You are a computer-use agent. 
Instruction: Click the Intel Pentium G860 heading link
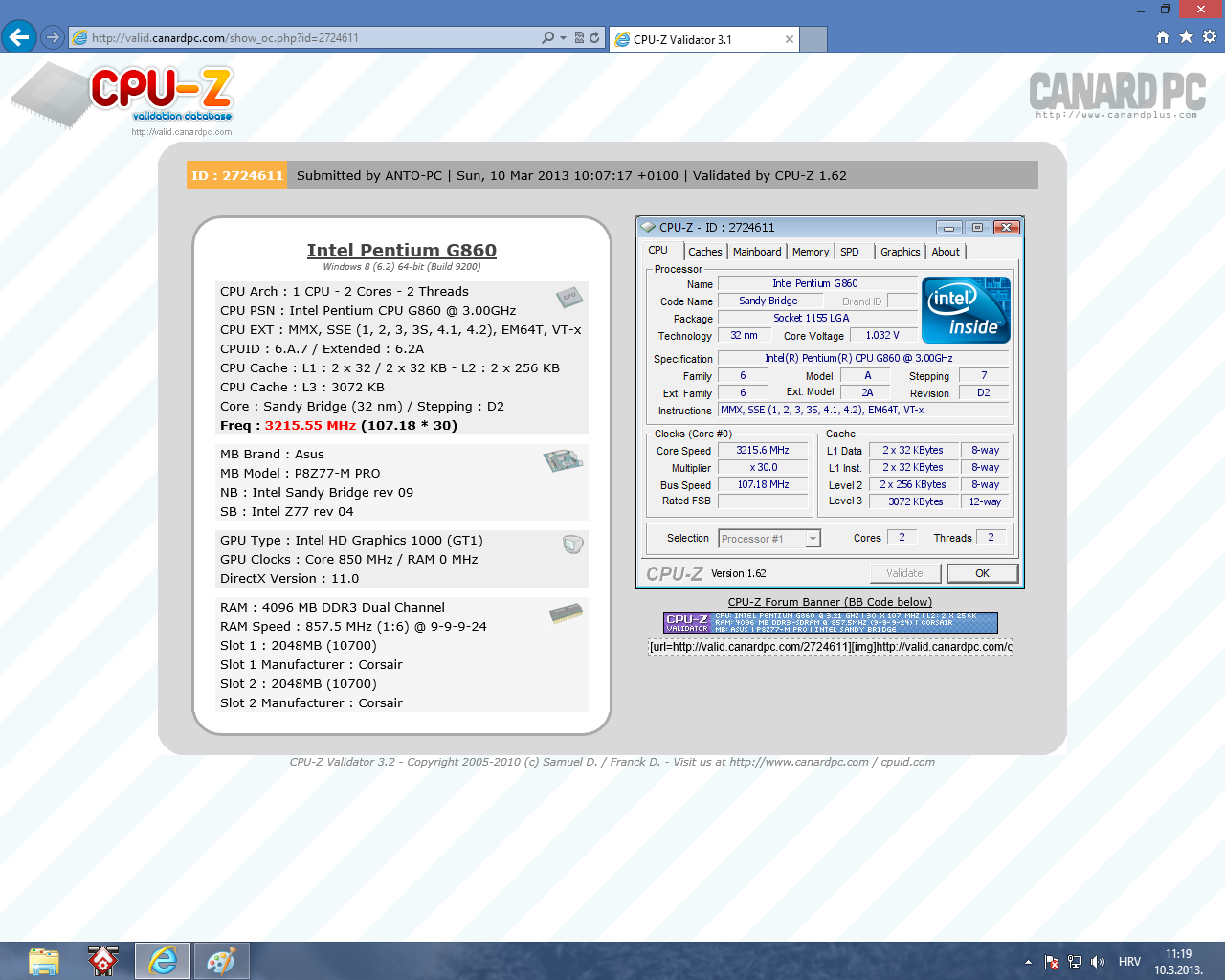[x=402, y=251]
